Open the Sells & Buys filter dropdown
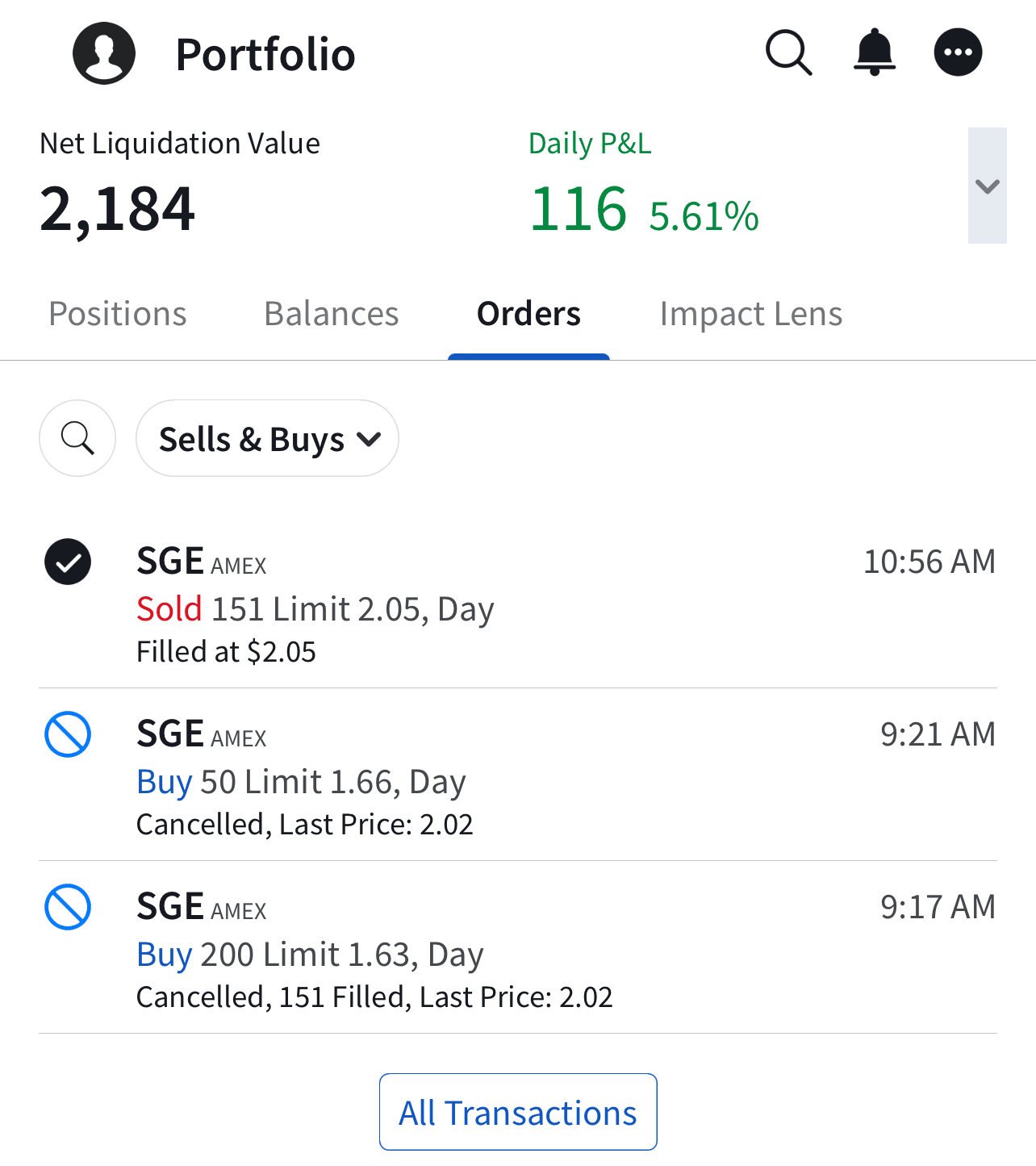1036x1166 pixels. point(267,439)
